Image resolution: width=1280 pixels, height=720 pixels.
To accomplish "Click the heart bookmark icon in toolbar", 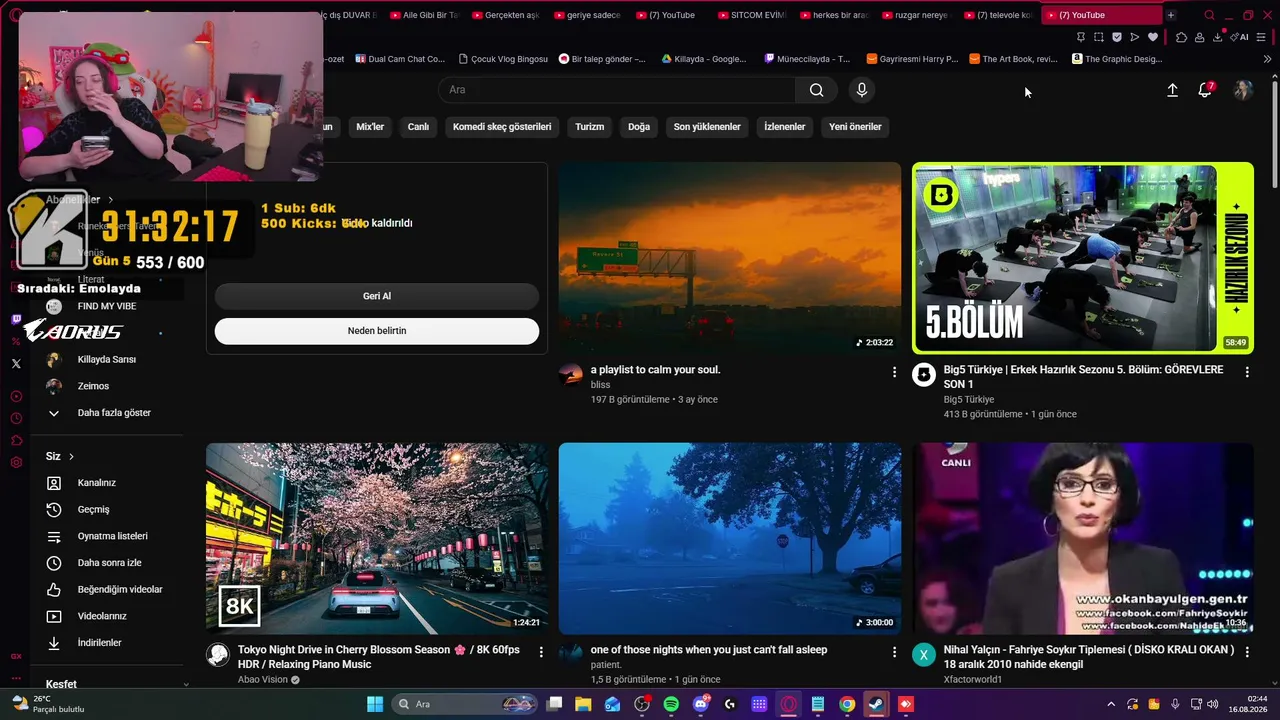I will click(1153, 37).
